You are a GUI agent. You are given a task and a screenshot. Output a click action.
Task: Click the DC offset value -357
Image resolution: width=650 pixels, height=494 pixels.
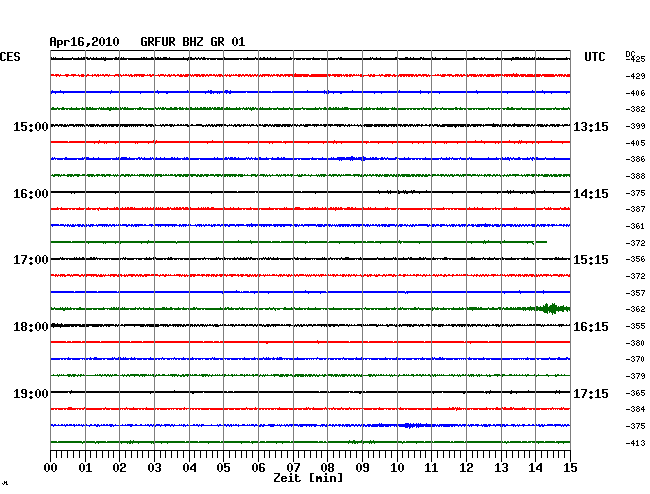click(x=635, y=293)
